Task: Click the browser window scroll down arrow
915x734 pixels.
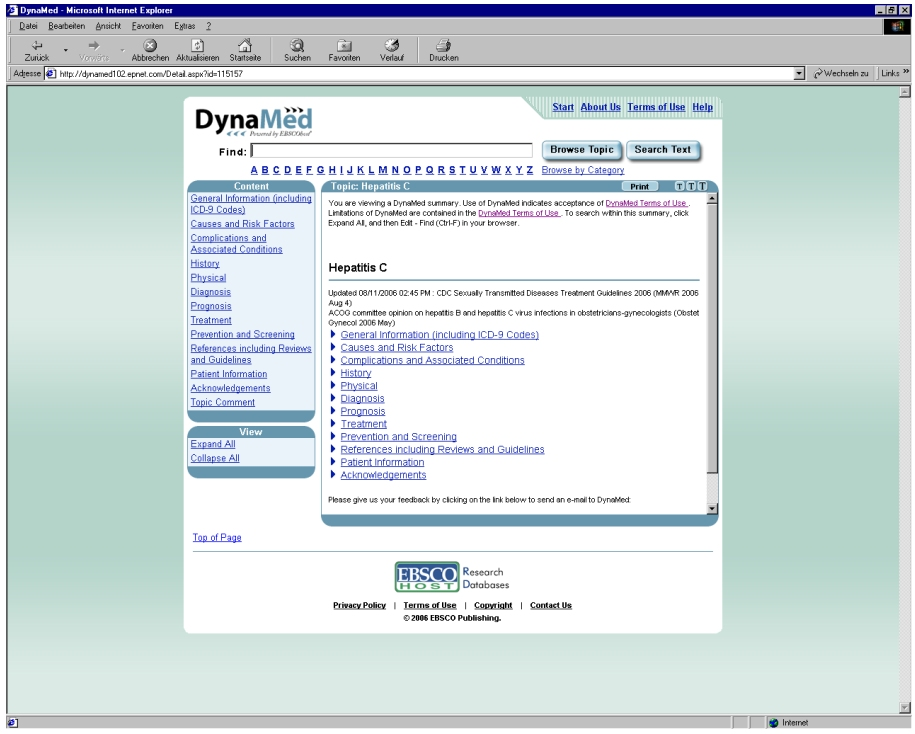Action: pos(905,708)
